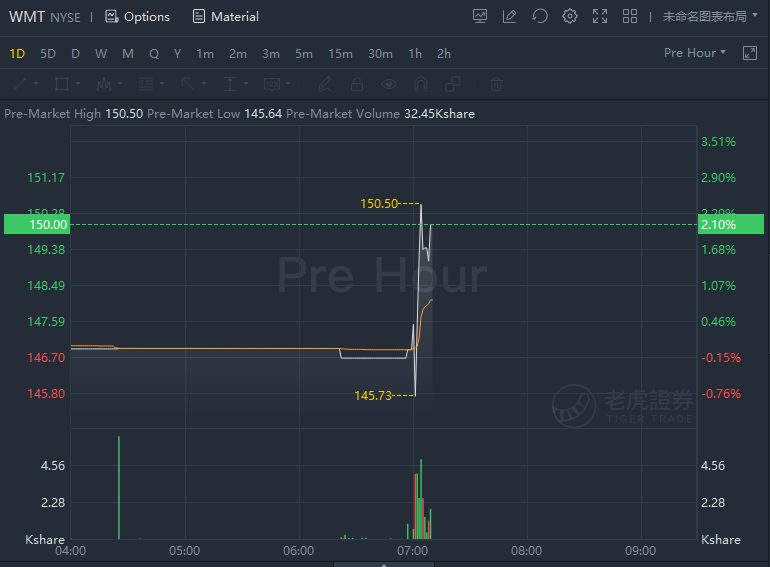Viewport: 770px width, 567px height.
Task: Expand the arrow tool dropdown arrow
Action: coord(204,84)
